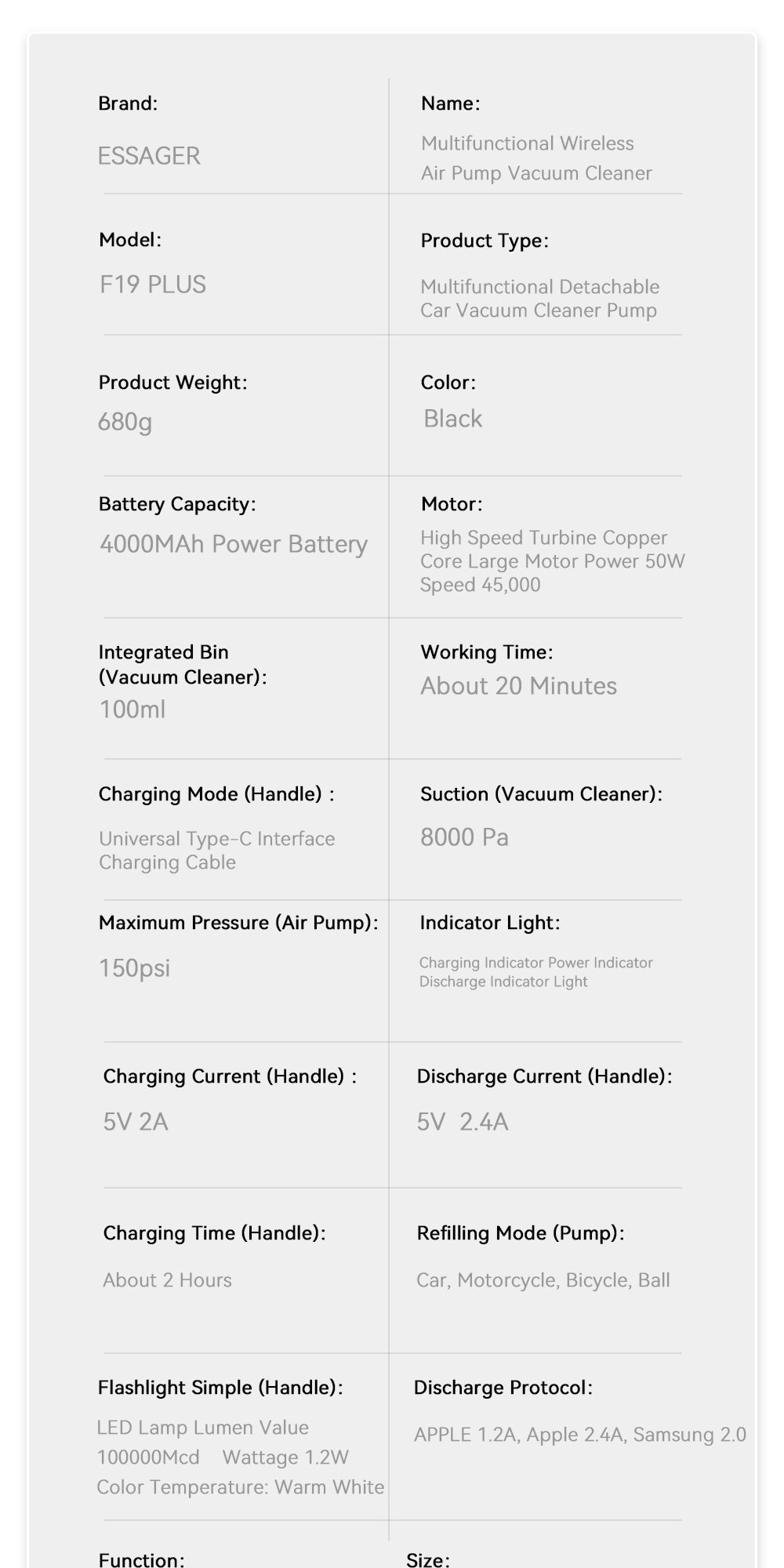Click the Black color value
This screenshot has width=784, height=1568.
coord(452,419)
